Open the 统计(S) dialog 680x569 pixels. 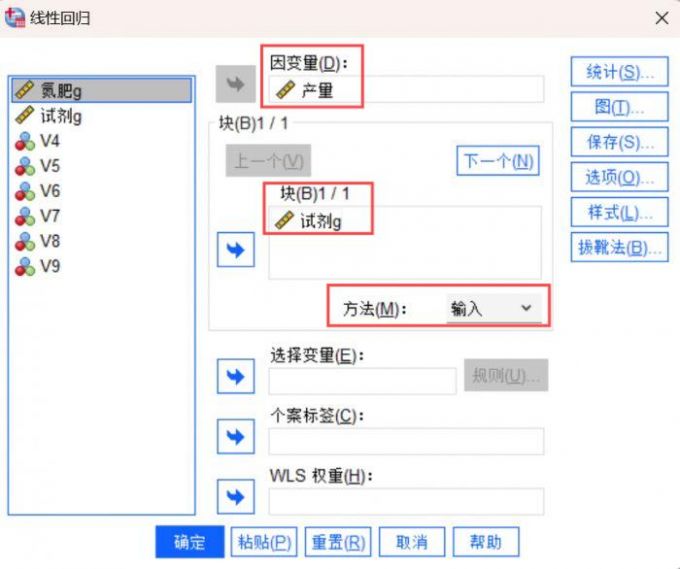click(619, 72)
